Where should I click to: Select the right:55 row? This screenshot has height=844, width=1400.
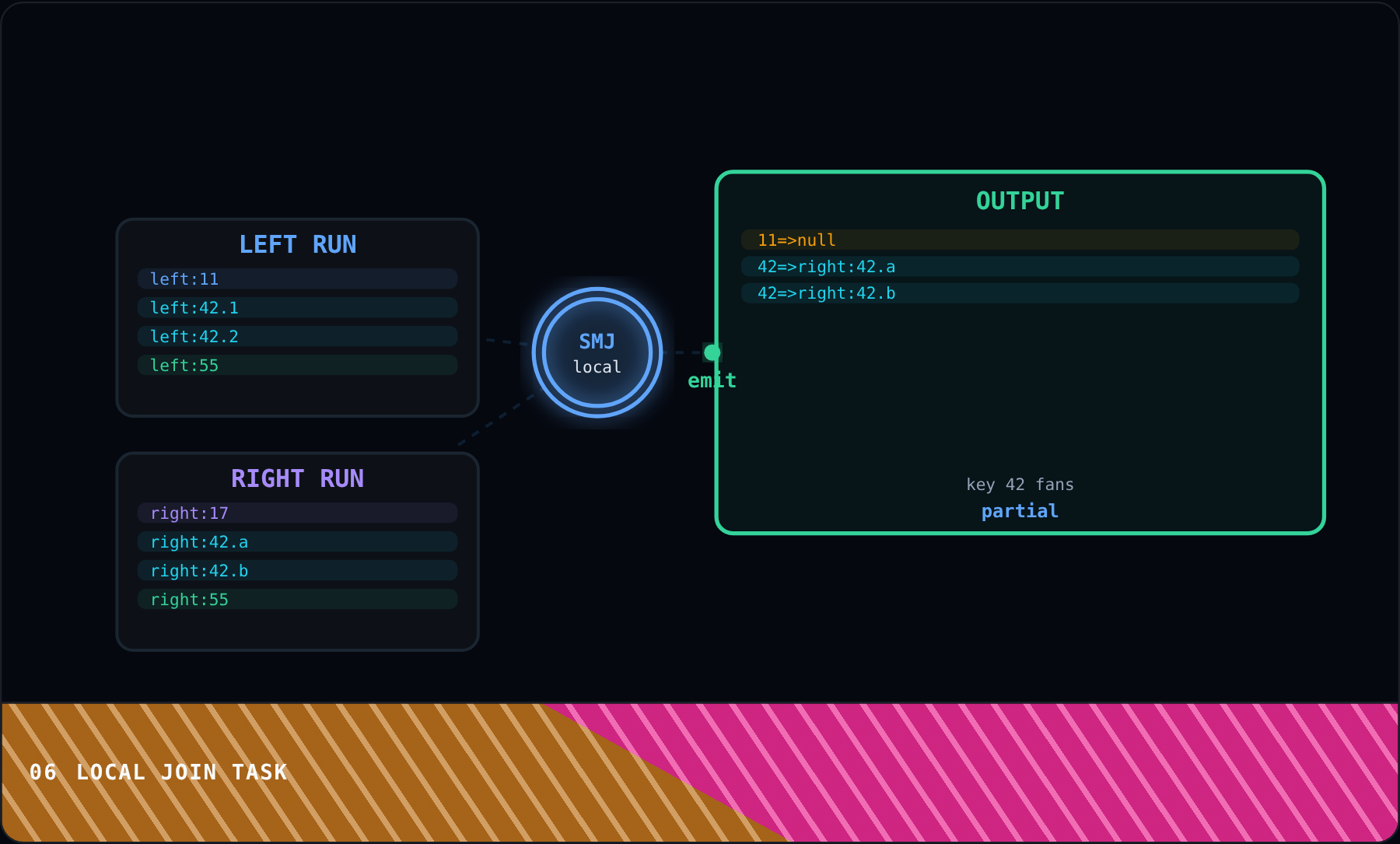pos(297,599)
